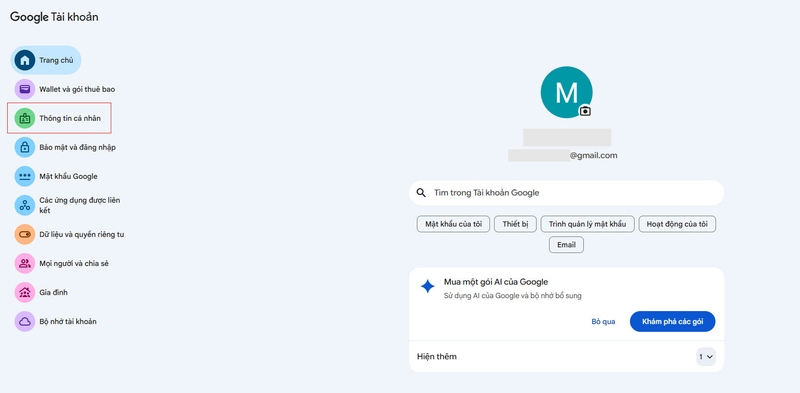The image size is (800, 393).
Task: Click Khám phá các gói button
Action: click(x=672, y=322)
